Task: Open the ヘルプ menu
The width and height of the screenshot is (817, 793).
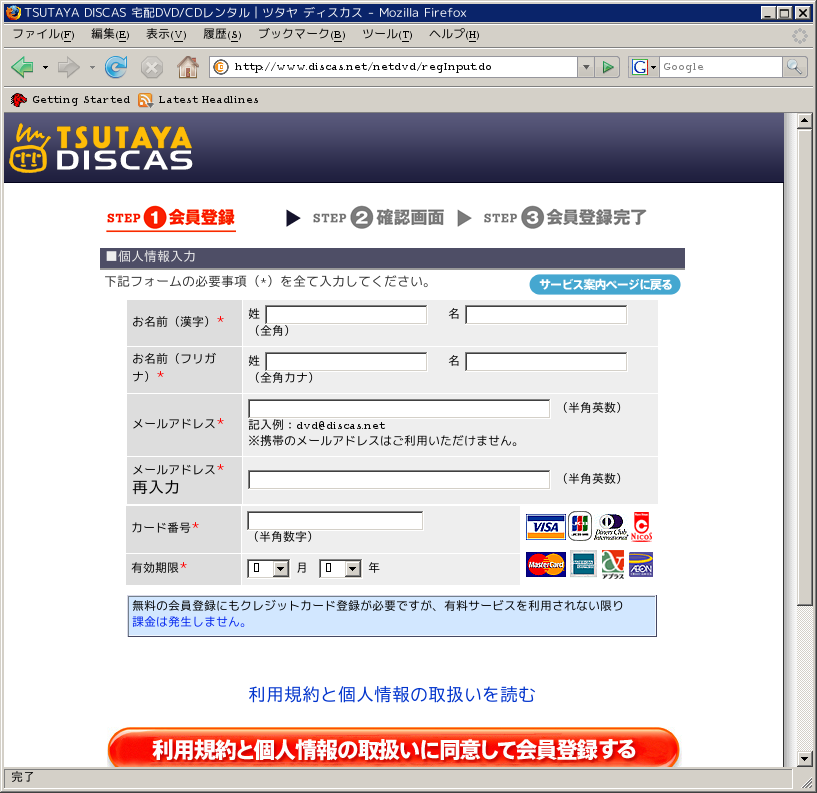Action: click(454, 34)
